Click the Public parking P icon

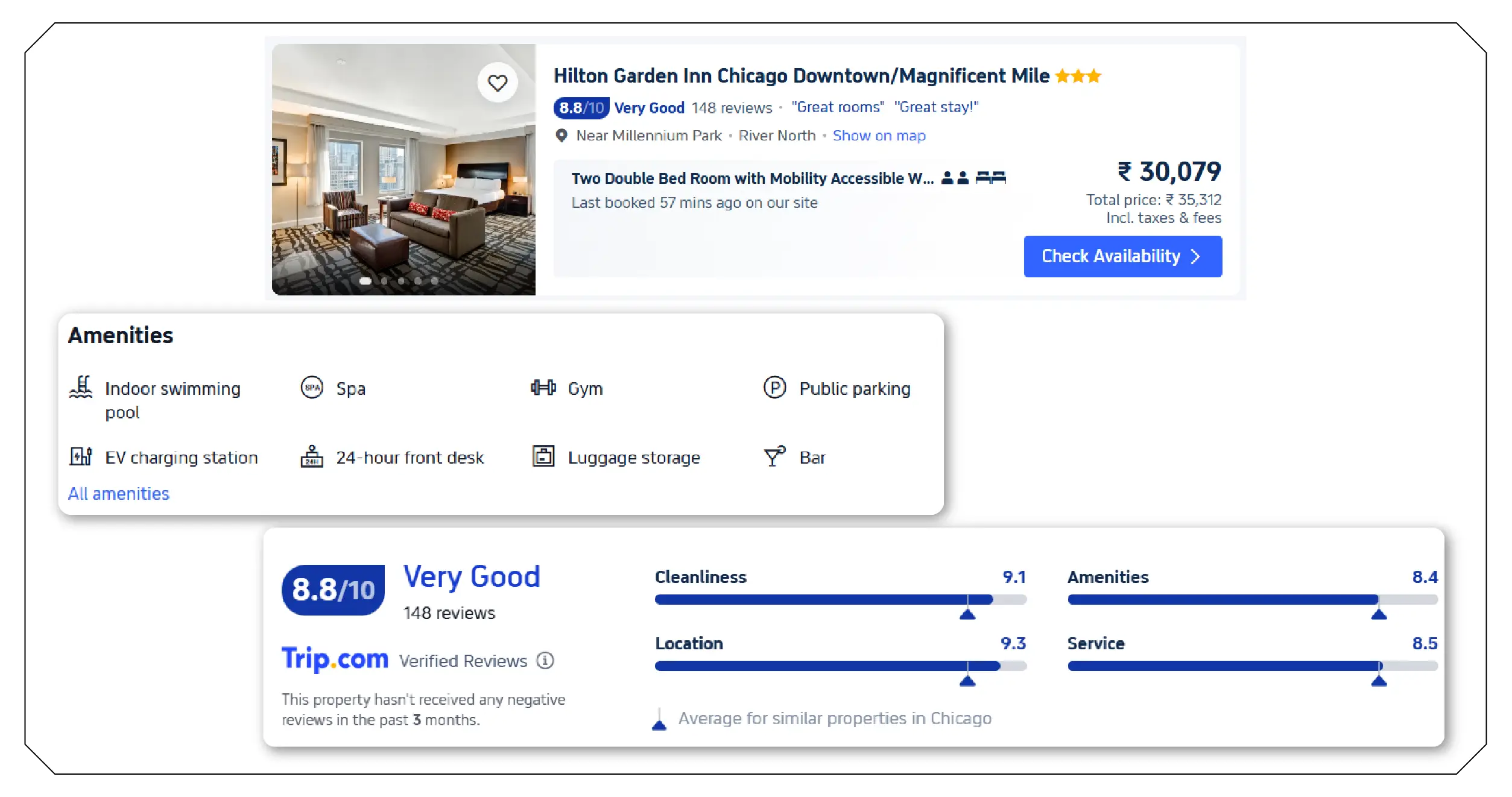[774, 388]
